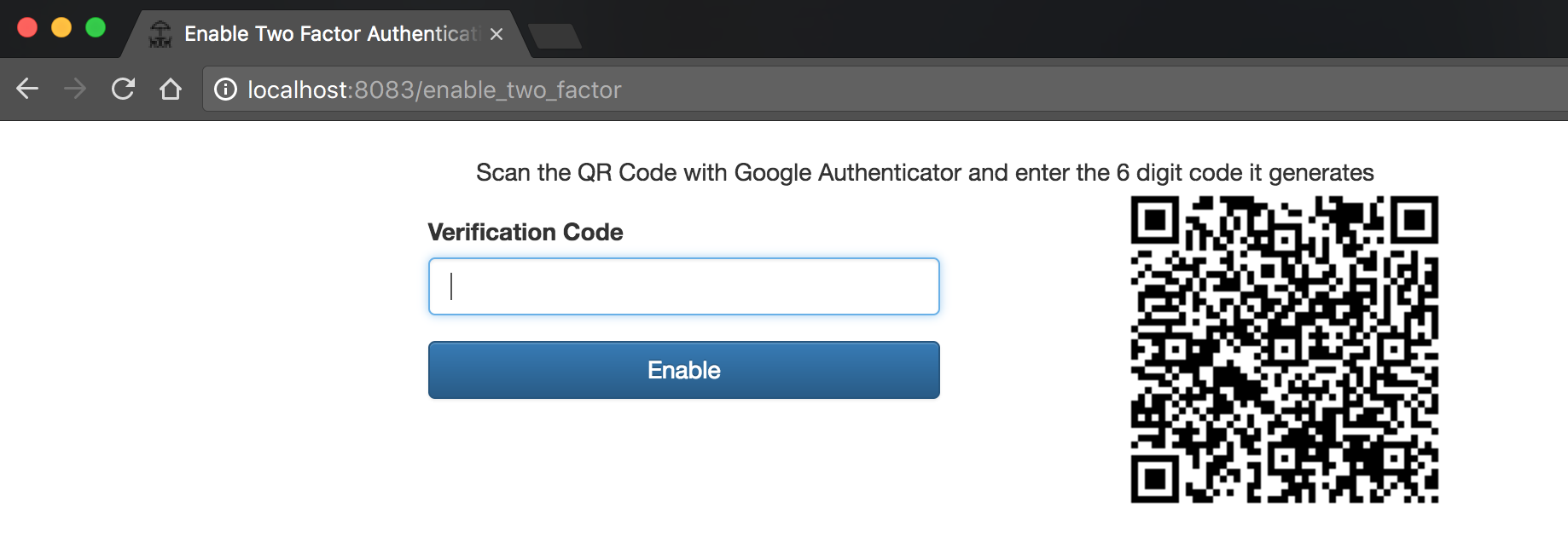Maximize the window with the green button
Image resolution: width=1568 pixels, height=537 pixels.
tap(96, 27)
